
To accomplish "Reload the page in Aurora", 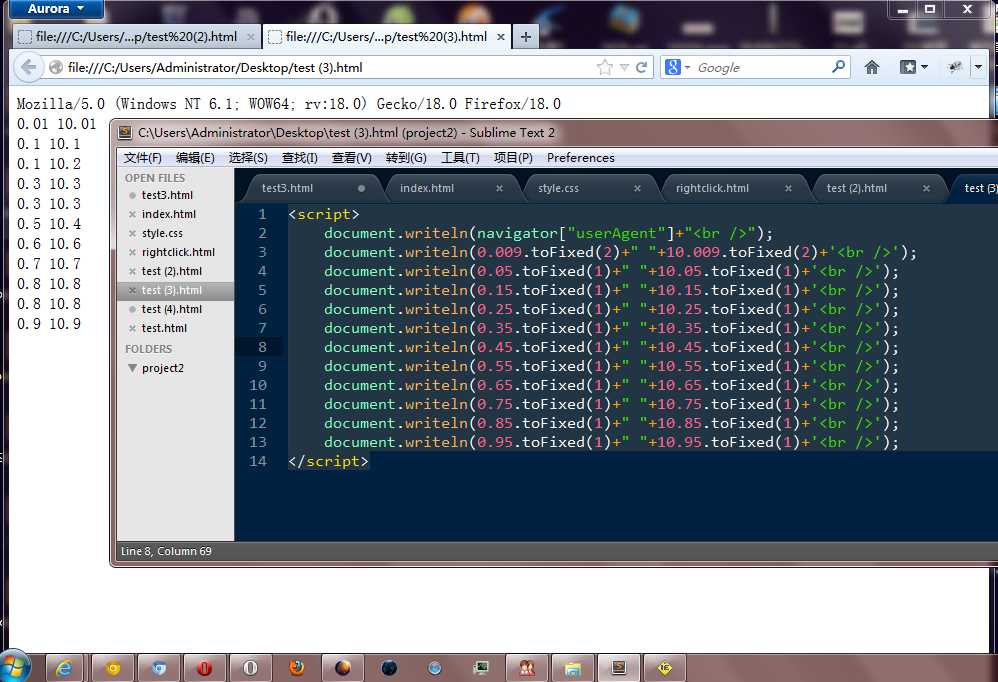I will 642,67.
